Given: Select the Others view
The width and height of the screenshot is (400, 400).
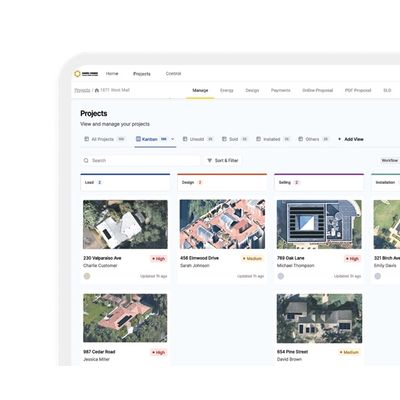Looking at the screenshot, I should tap(314, 139).
